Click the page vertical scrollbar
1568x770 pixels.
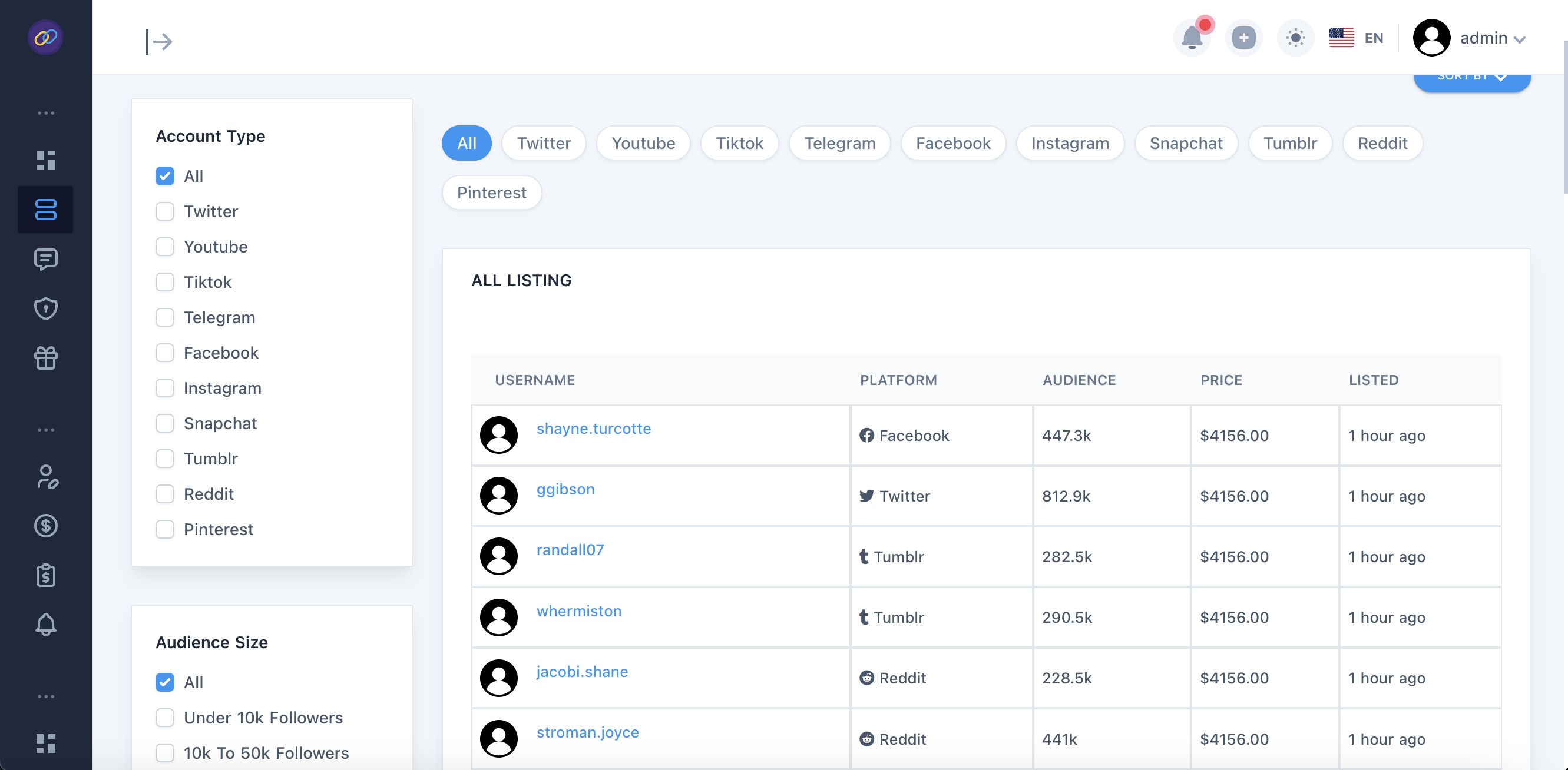(x=1564, y=115)
